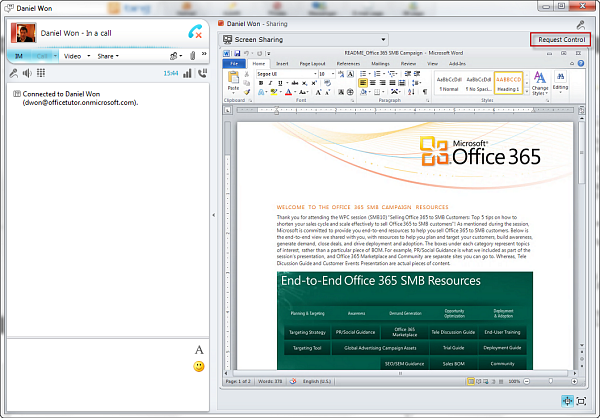The height and width of the screenshot is (418, 600).
Task: Select Align Text Left
Action: (x=363, y=83)
